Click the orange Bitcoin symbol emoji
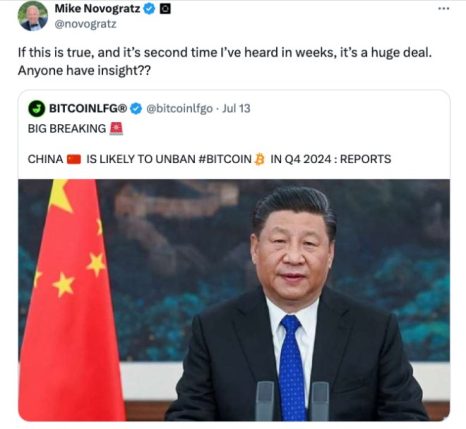 (x=259, y=159)
